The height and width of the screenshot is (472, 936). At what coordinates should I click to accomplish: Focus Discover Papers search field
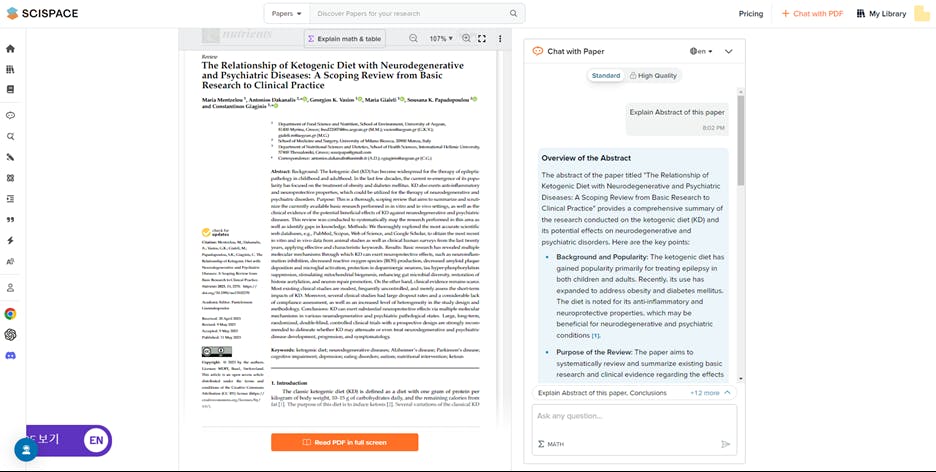[x=410, y=13]
